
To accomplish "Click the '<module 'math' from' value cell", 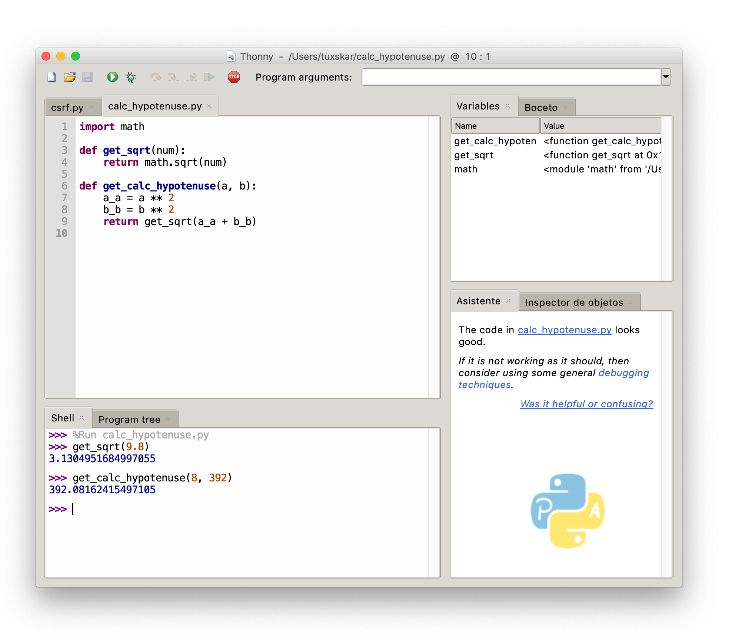I will (x=602, y=169).
